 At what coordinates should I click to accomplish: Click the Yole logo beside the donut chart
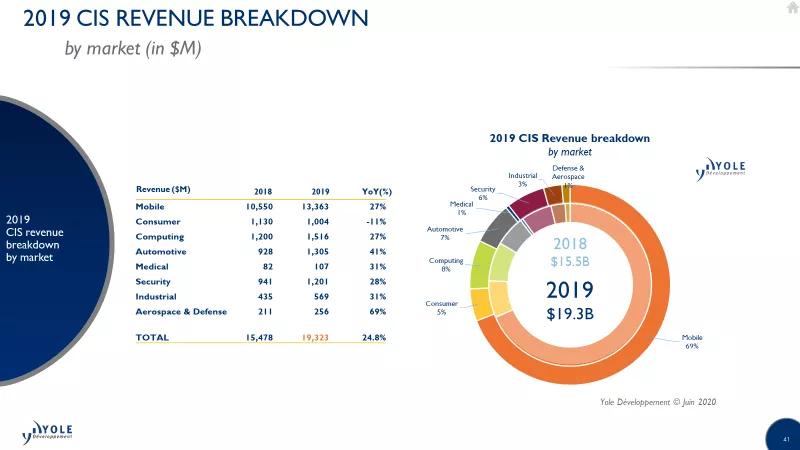click(721, 169)
